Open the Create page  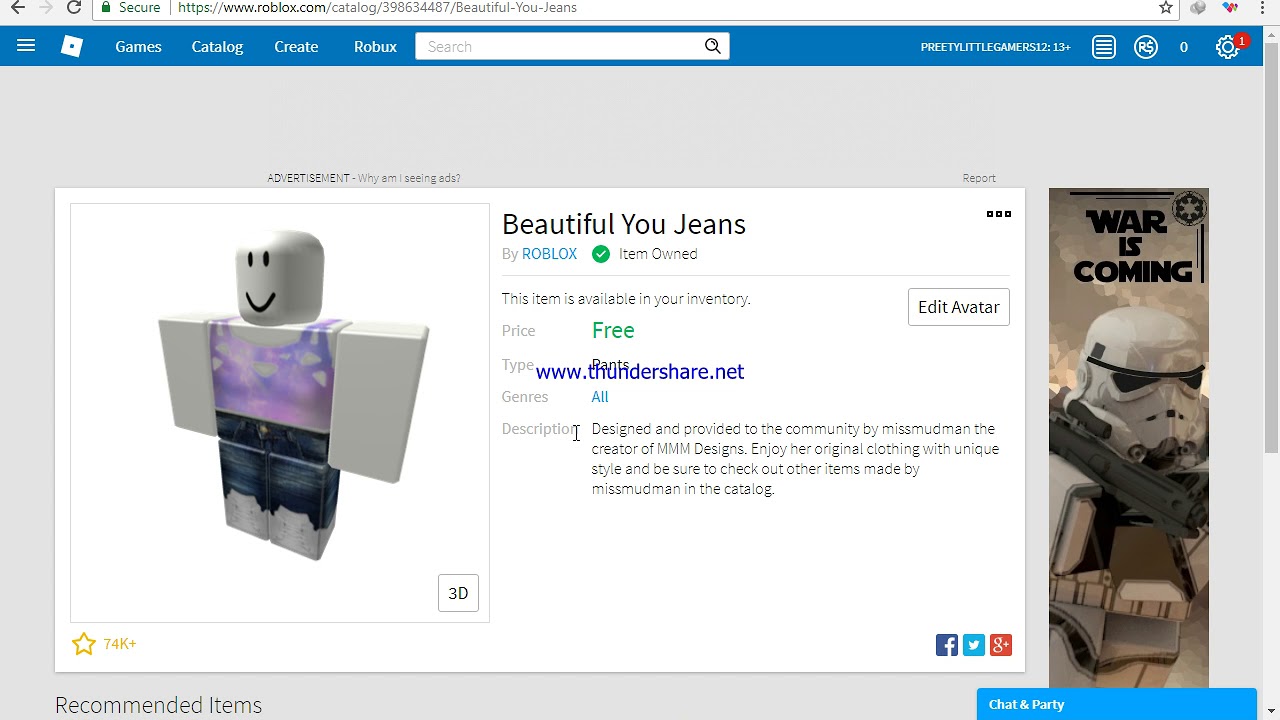[296, 46]
